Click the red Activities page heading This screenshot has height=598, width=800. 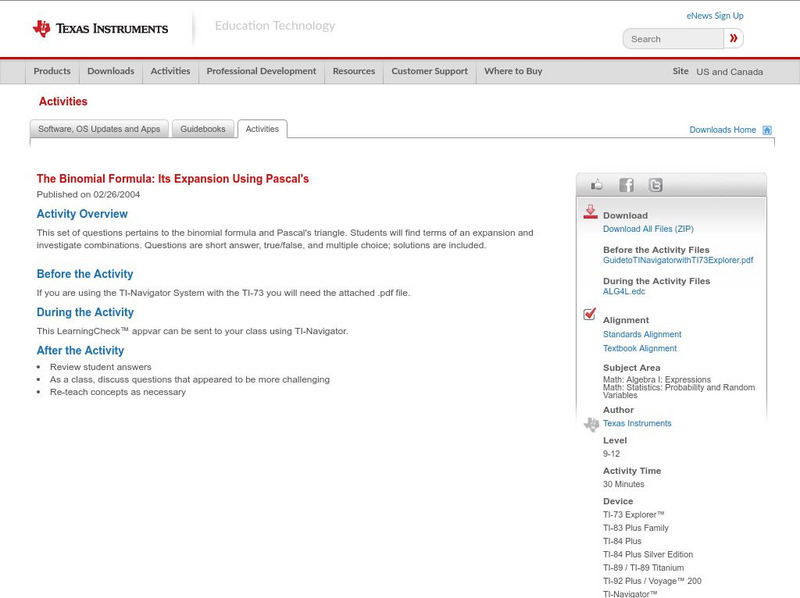(x=63, y=102)
